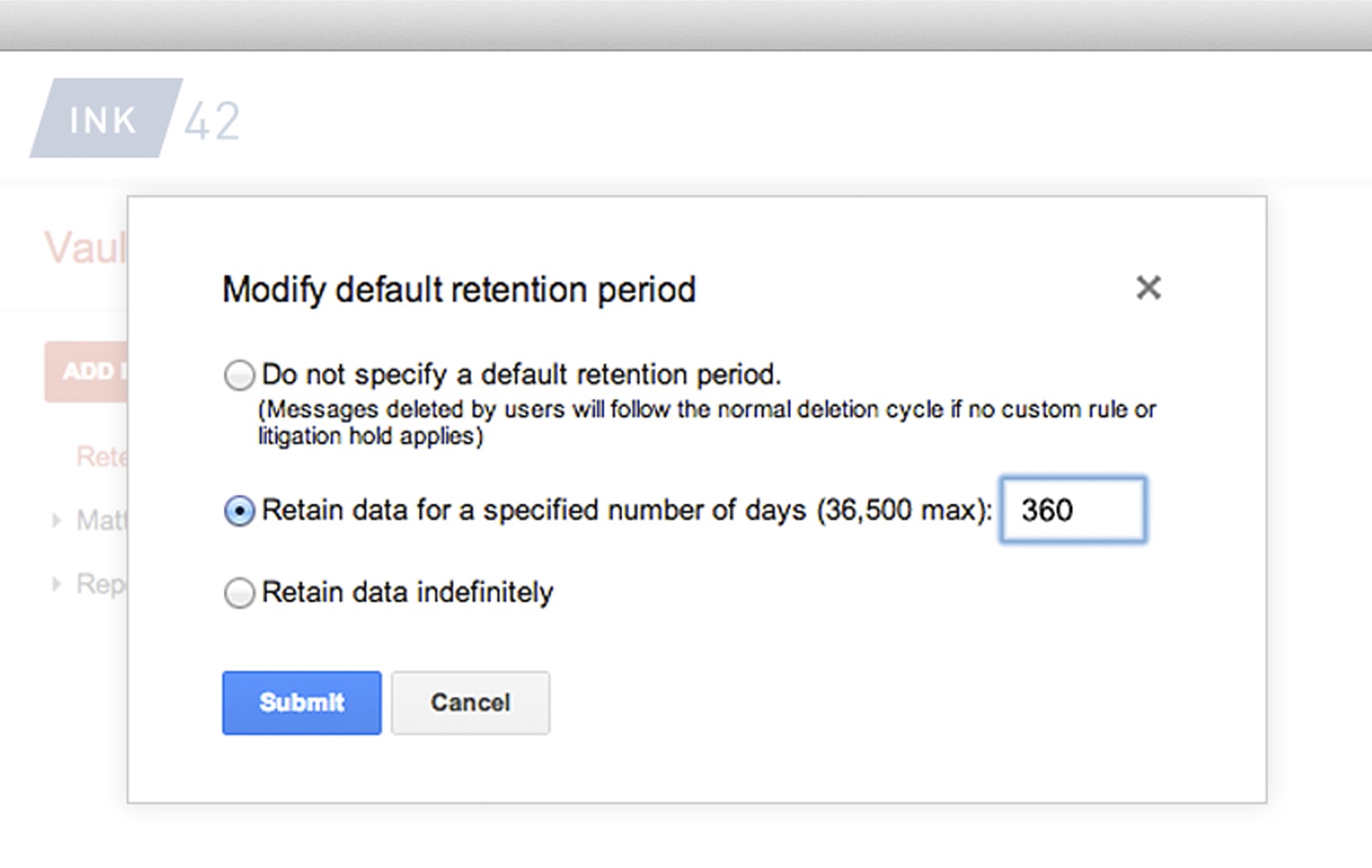Screen dimensions: 1372x868
Task: Expand the Reports tree item
Action: [57, 584]
